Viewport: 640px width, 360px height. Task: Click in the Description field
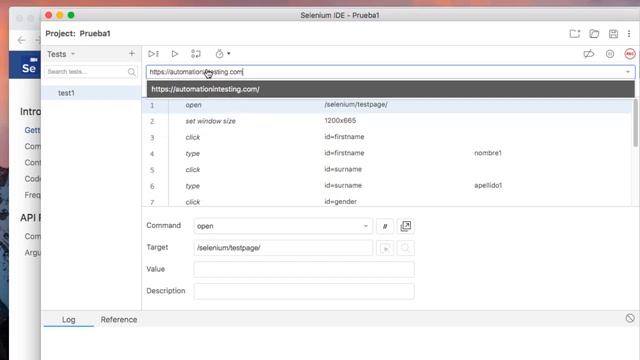pyautogui.click(x=304, y=291)
